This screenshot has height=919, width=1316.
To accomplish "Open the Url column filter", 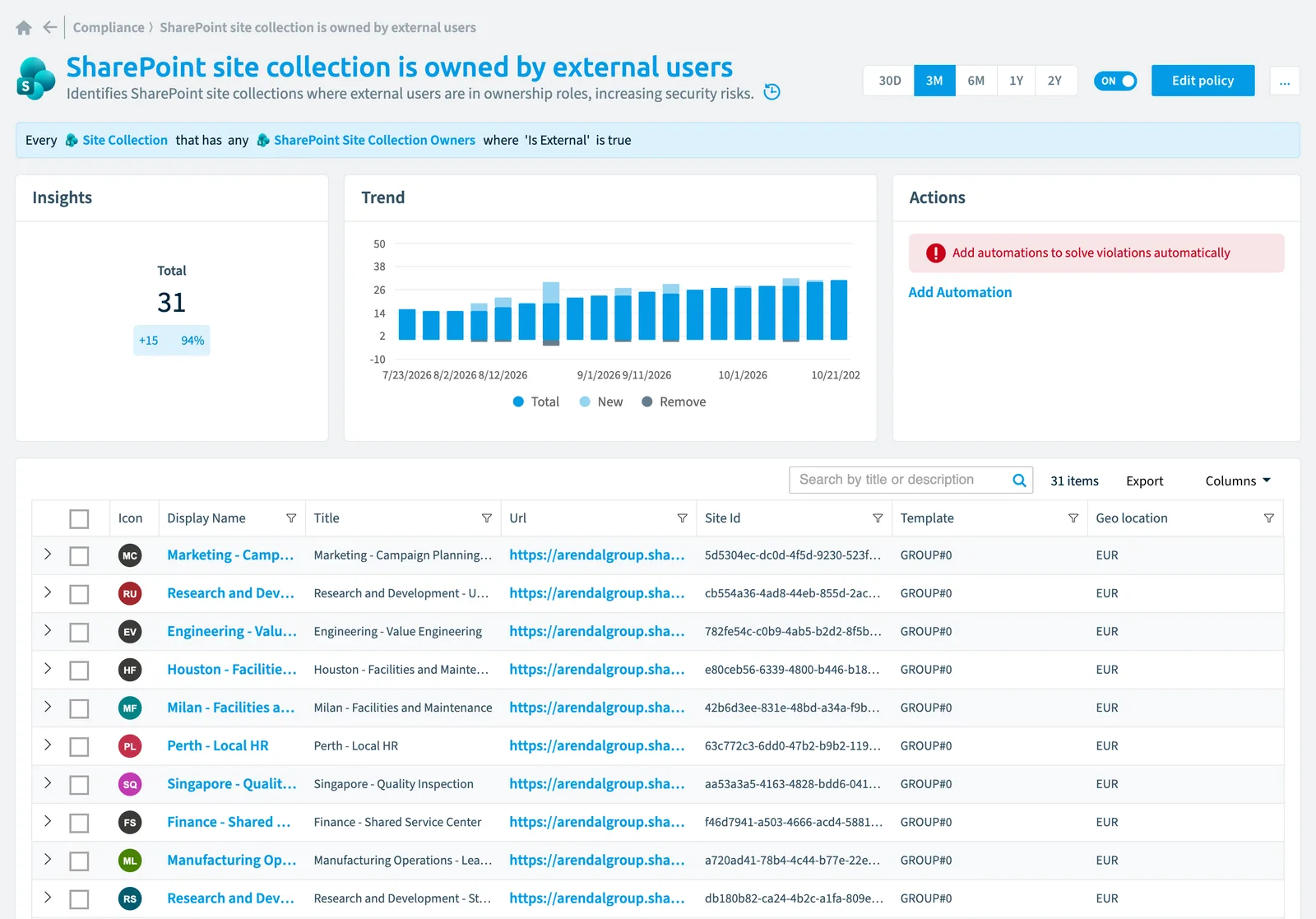I will [682, 518].
